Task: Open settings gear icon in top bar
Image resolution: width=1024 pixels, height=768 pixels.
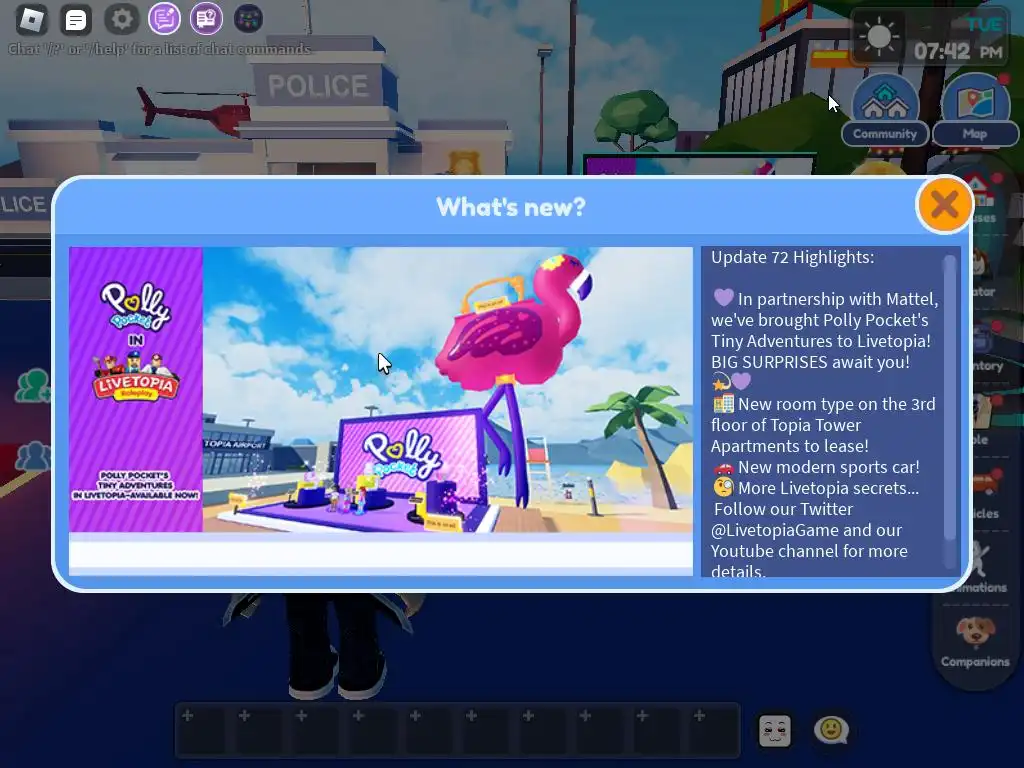Action: click(121, 20)
